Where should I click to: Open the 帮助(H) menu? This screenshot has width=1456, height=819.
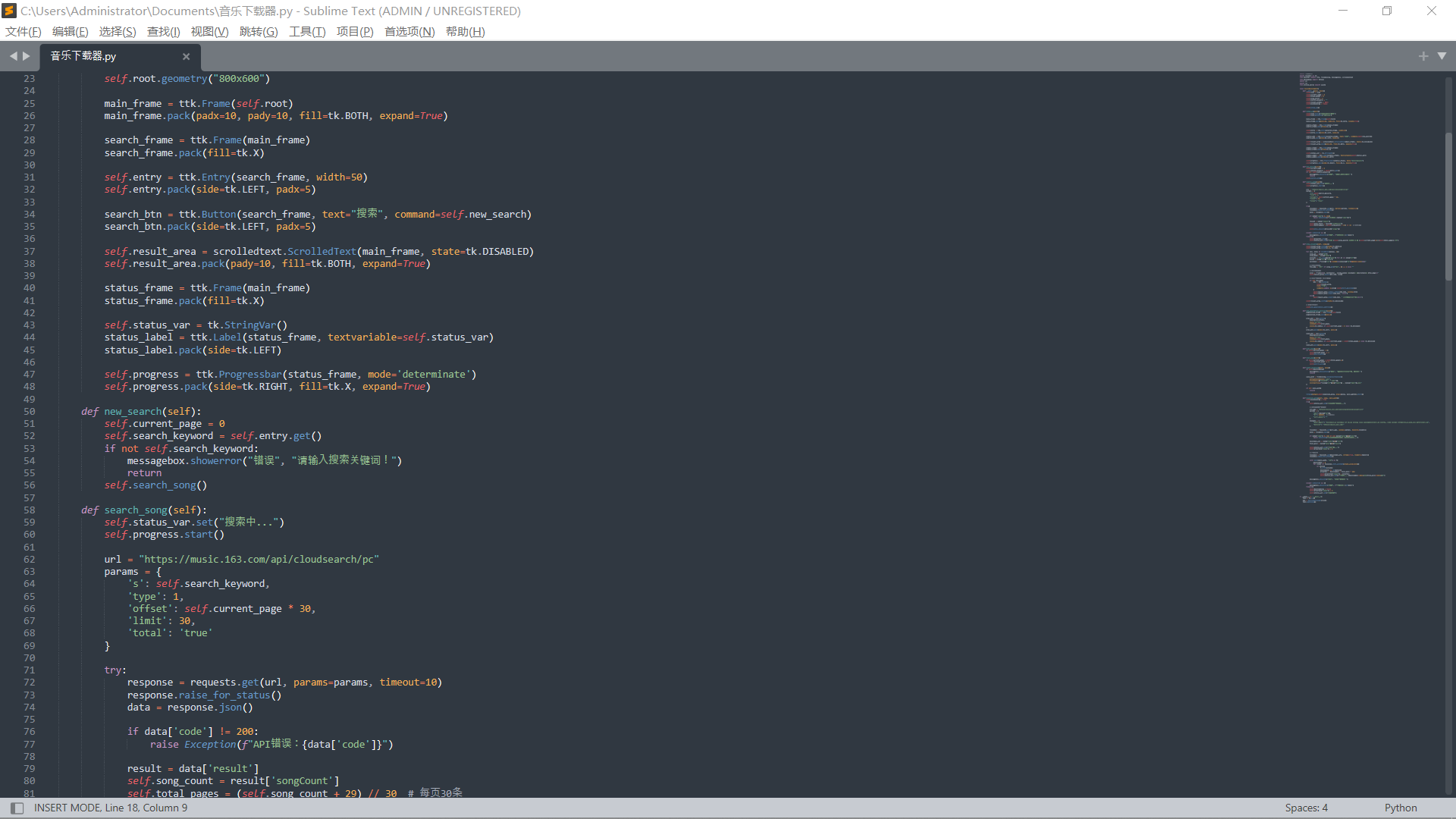click(x=465, y=31)
